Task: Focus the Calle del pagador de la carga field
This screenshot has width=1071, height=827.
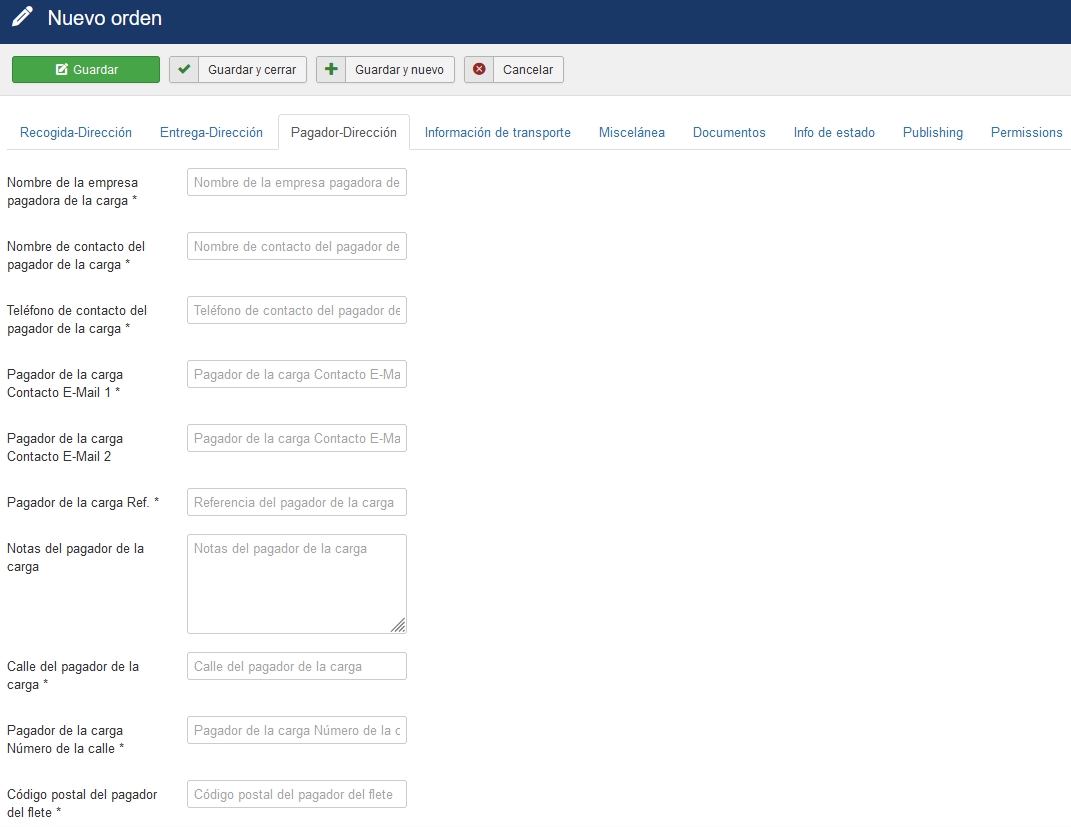Action: pyautogui.click(x=297, y=667)
